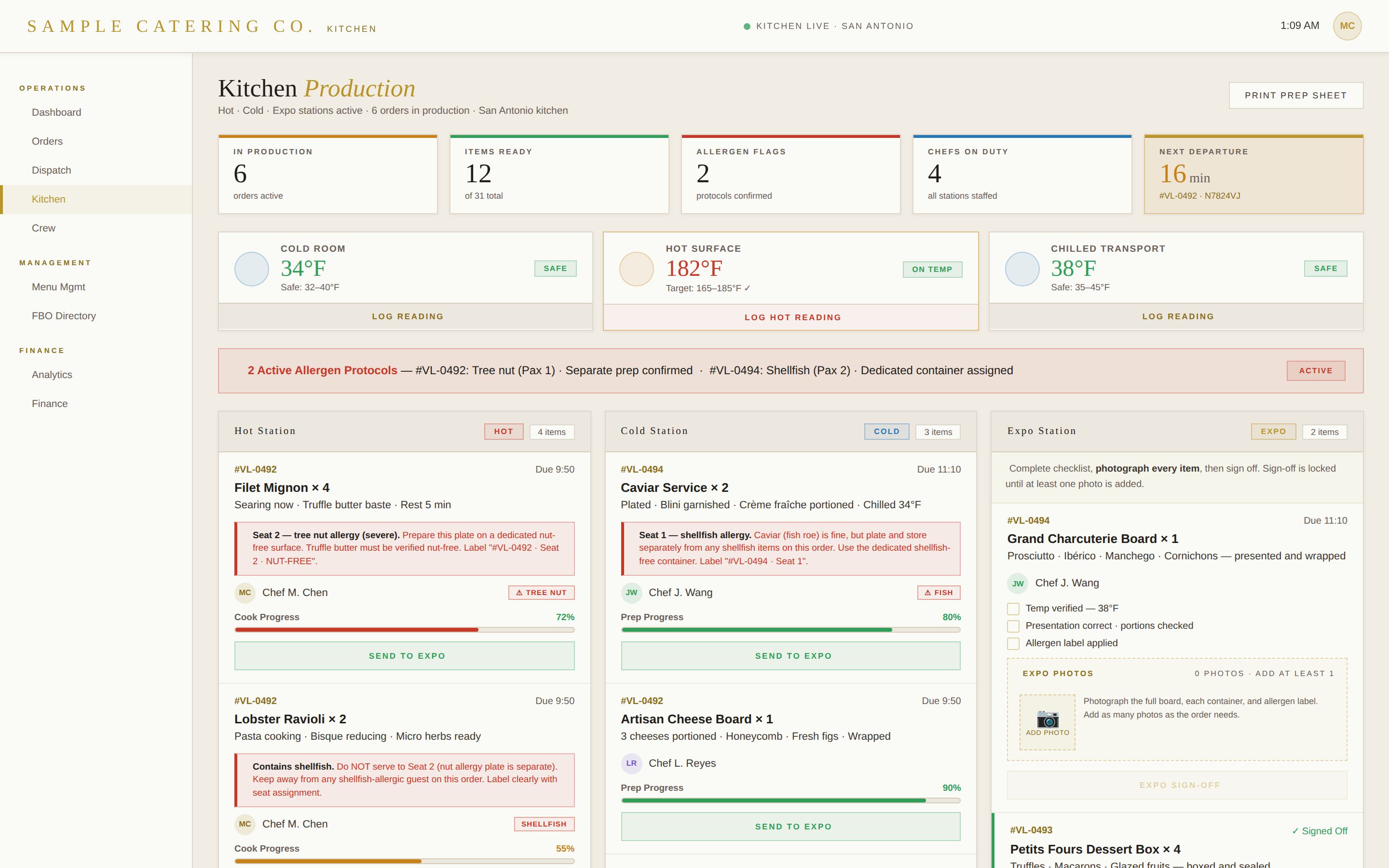Image resolution: width=1389 pixels, height=868 pixels.
Task: Enable the Allergen label applied checkbox
Action: pyautogui.click(x=1013, y=643)
